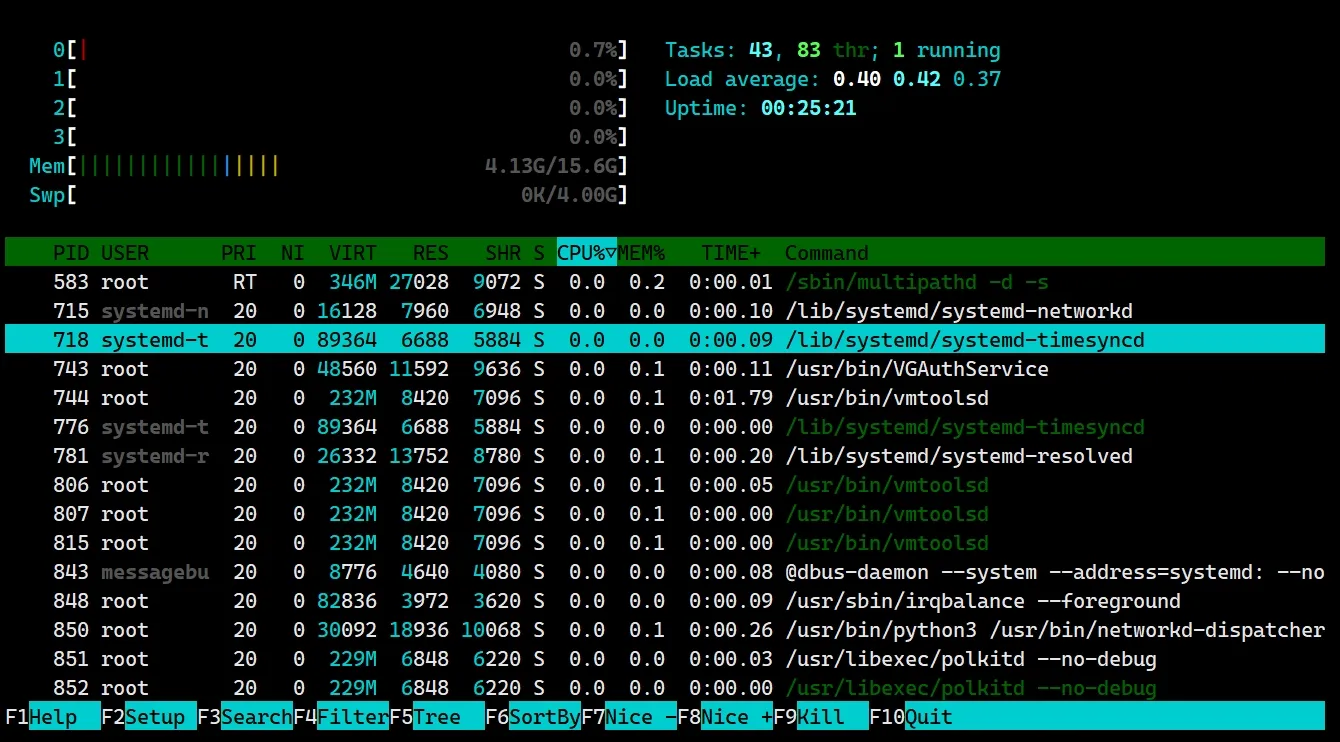Click the PID column header
1340x742 pixels.
(70, 253)
